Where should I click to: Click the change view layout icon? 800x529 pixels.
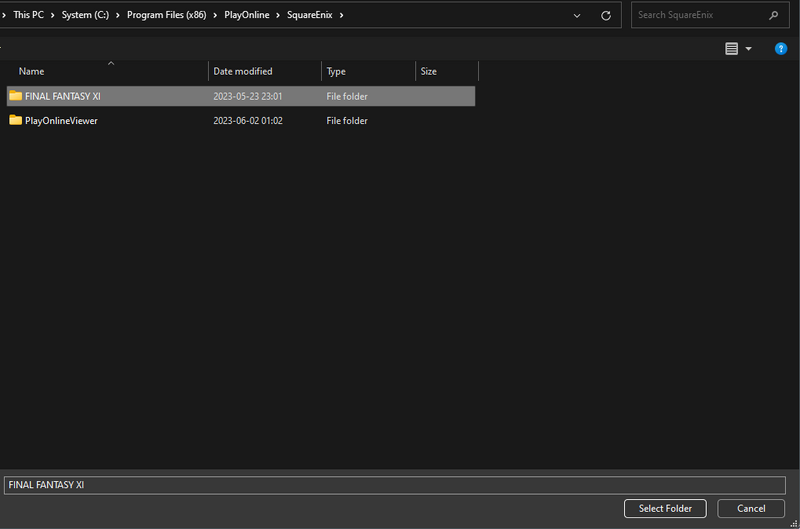(731, 49)
